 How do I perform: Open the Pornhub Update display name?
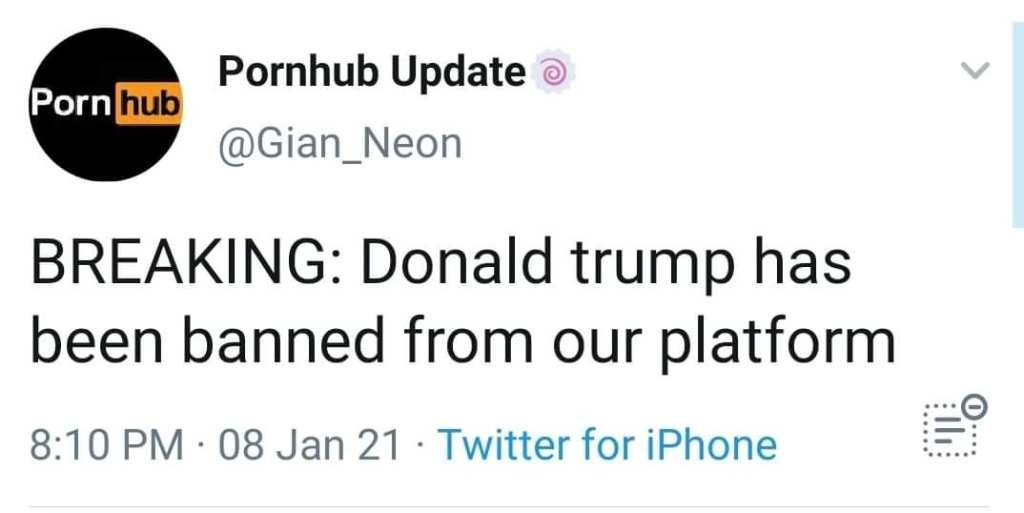372,71
